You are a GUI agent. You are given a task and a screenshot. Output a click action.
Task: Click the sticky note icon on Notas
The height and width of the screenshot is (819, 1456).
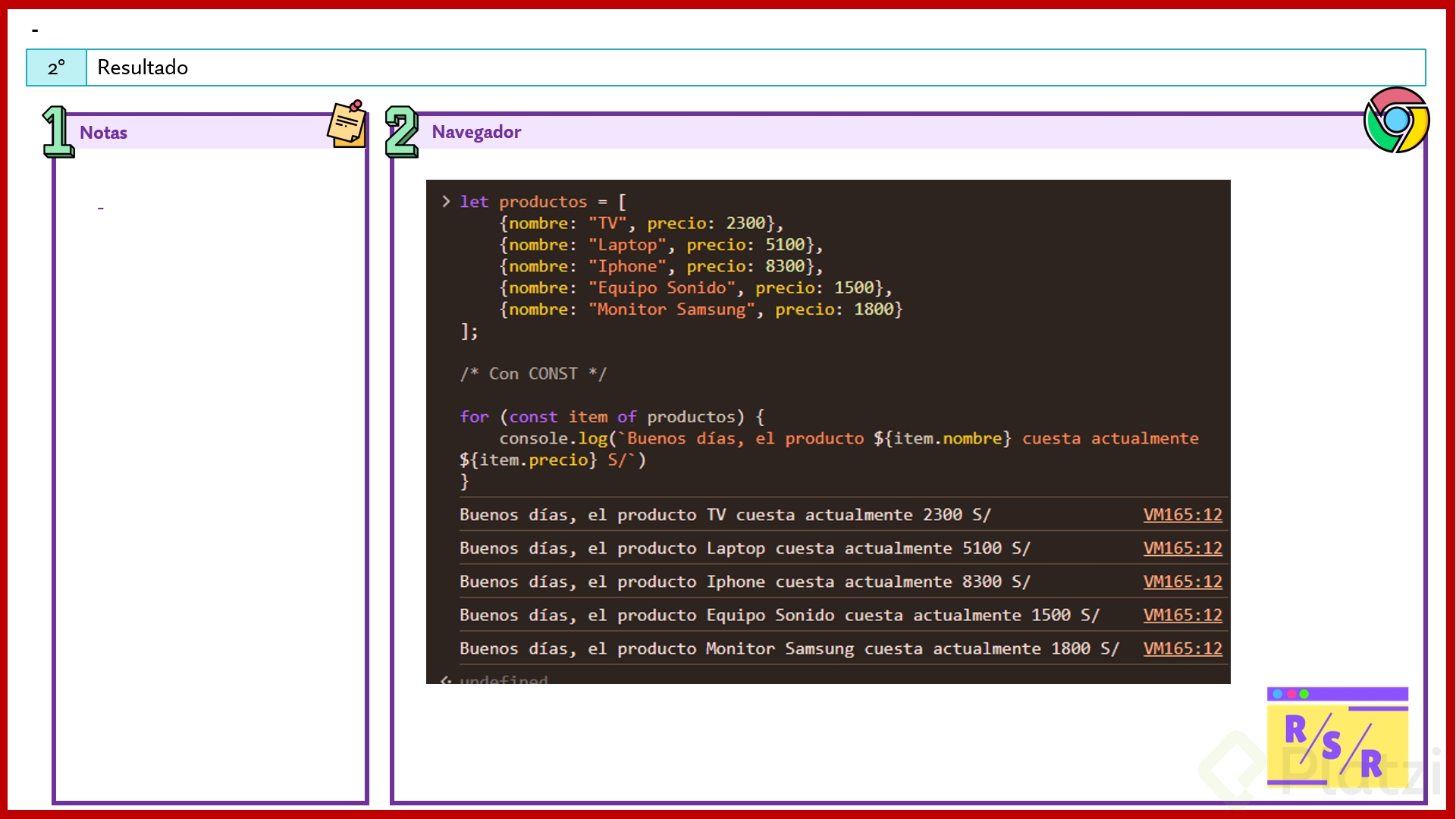347,124
